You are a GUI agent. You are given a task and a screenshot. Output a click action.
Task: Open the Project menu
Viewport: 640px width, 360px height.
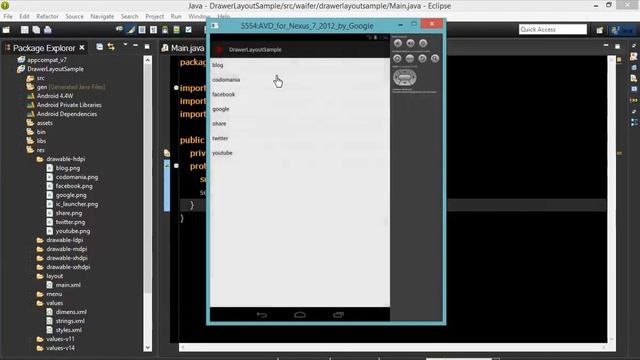click(x=155, y=16)
